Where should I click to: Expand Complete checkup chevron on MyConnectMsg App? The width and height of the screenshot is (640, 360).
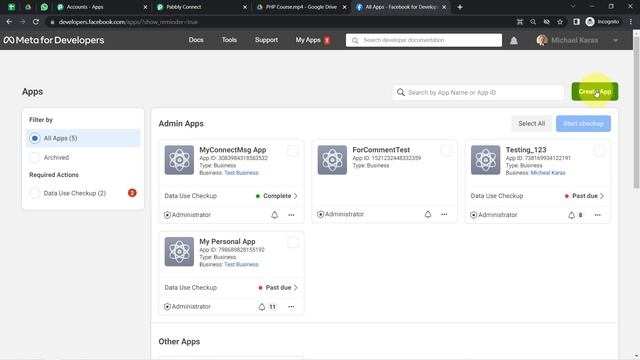click(x=296, y=196)
